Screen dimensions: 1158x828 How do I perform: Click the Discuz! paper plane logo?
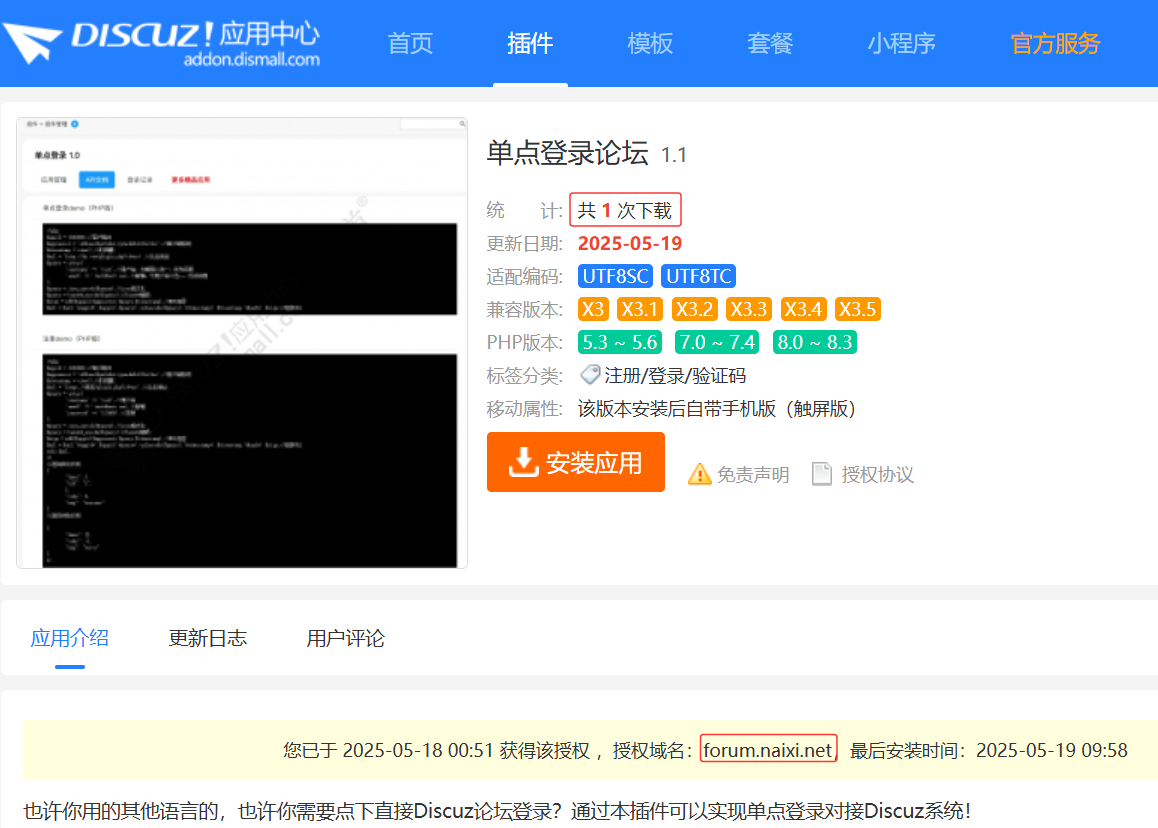coord(32,43)
